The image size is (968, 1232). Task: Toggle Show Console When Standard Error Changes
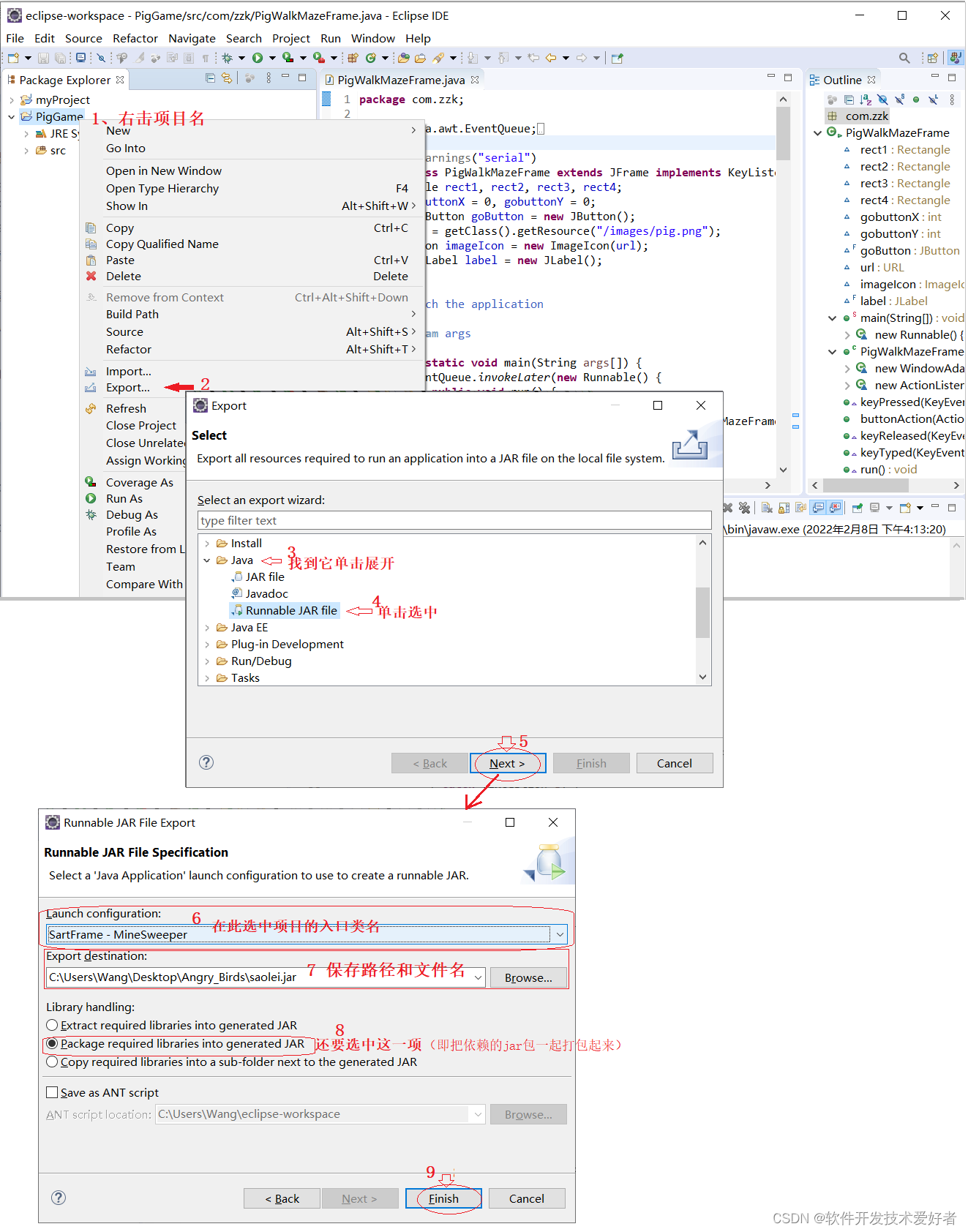point(835,508)
